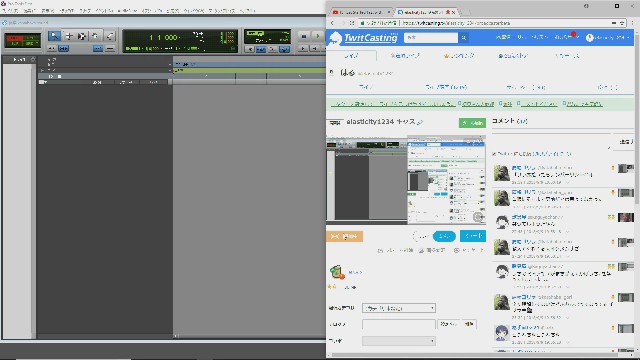The width and height of the screenshot is (640, 360).
Task: Choose the Trimmer tool with the plus cursor
Action: coord(69,36)
